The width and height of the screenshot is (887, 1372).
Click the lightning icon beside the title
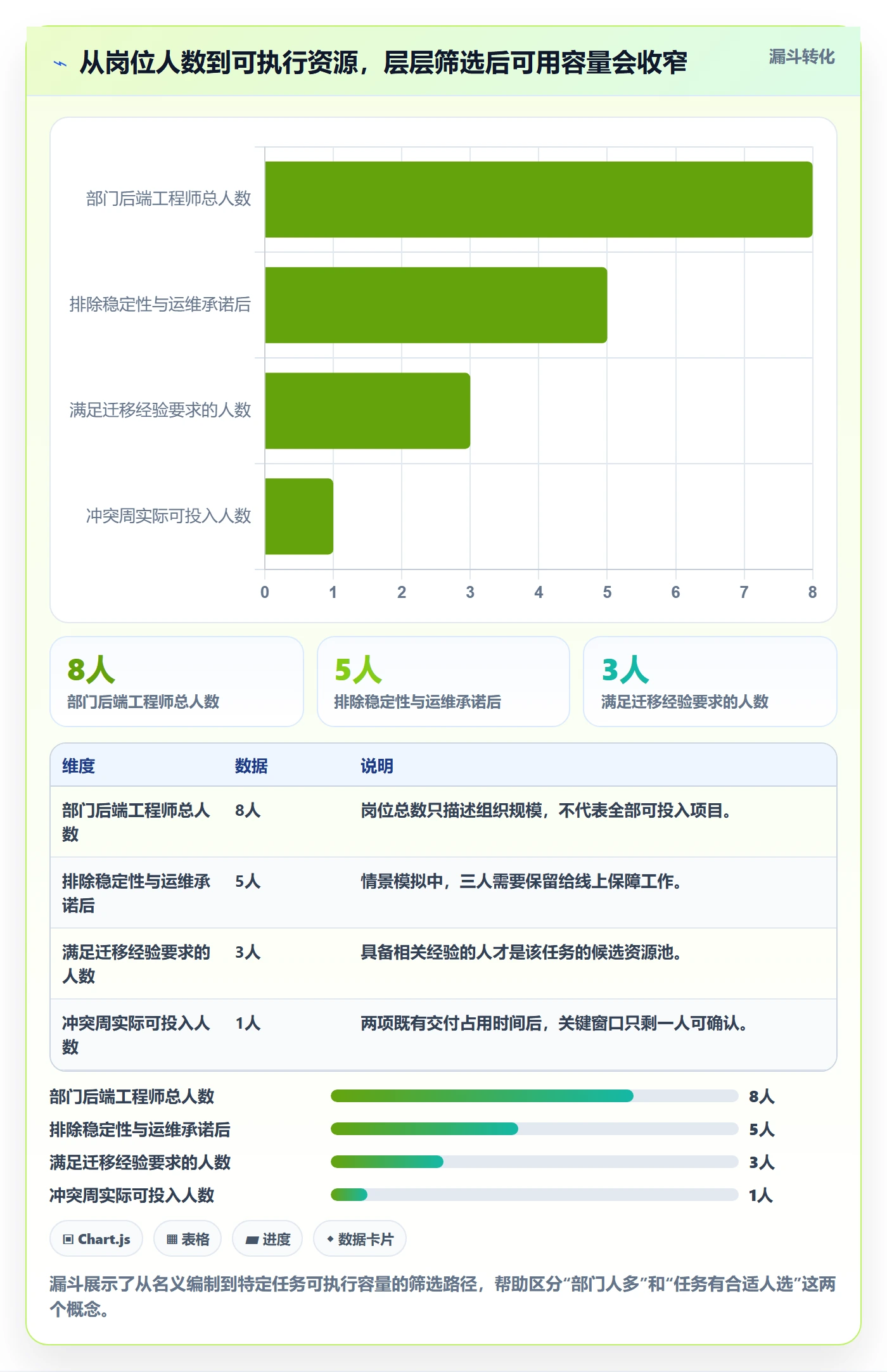[x=60, y=63]
